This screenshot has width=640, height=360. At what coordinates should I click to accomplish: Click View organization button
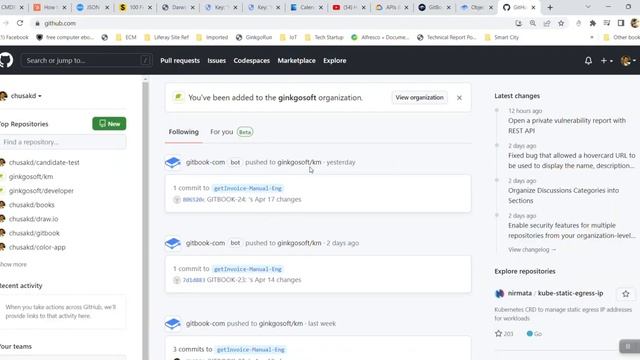[419, 98]
